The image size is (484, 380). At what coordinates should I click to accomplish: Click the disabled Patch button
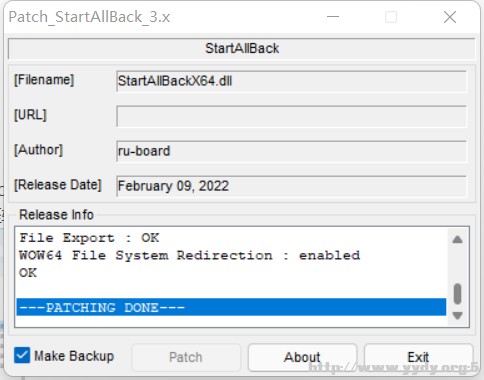[186, 357]
